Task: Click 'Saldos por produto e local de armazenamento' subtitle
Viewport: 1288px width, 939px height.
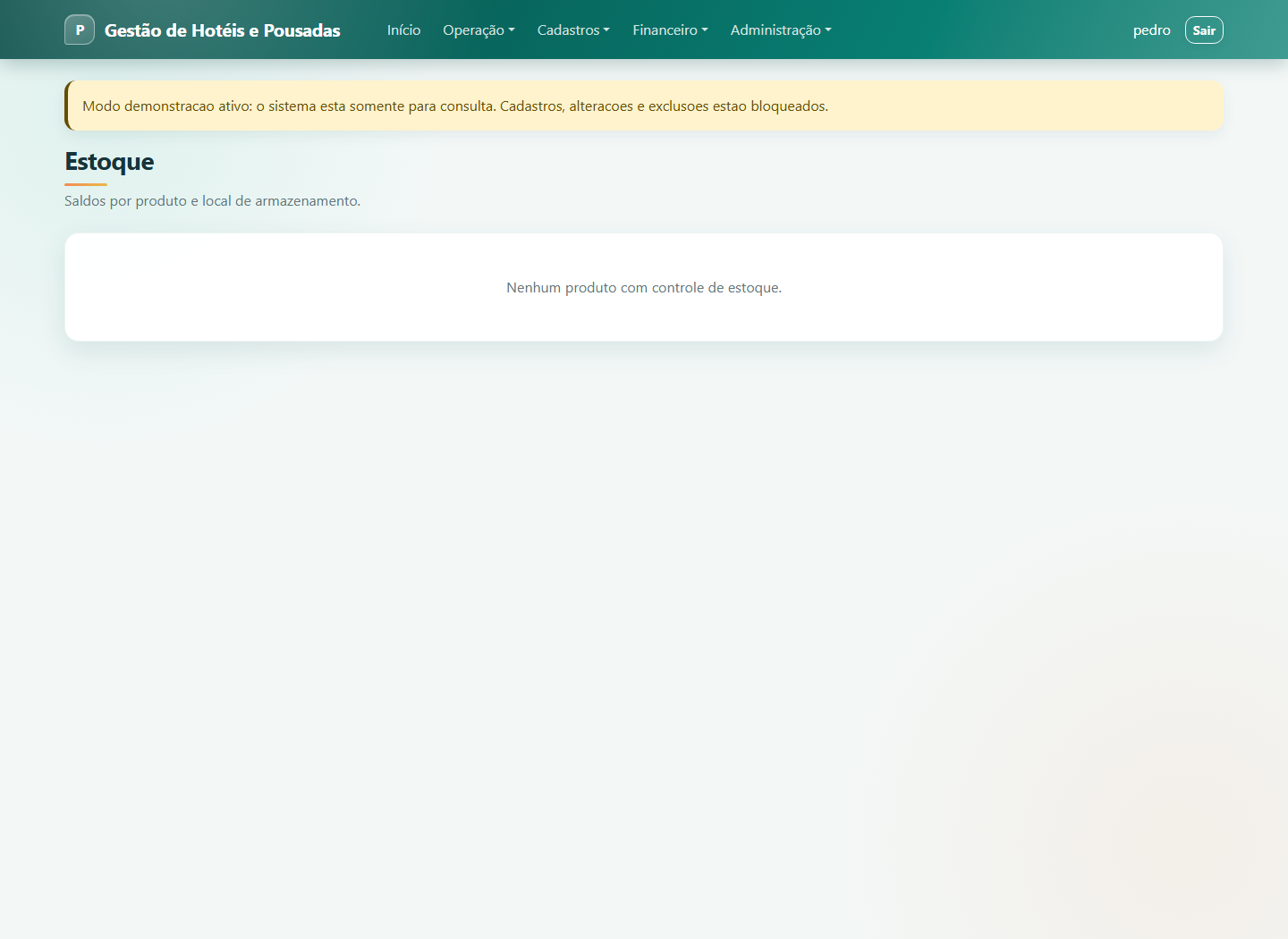Action: tap(212, 200)
